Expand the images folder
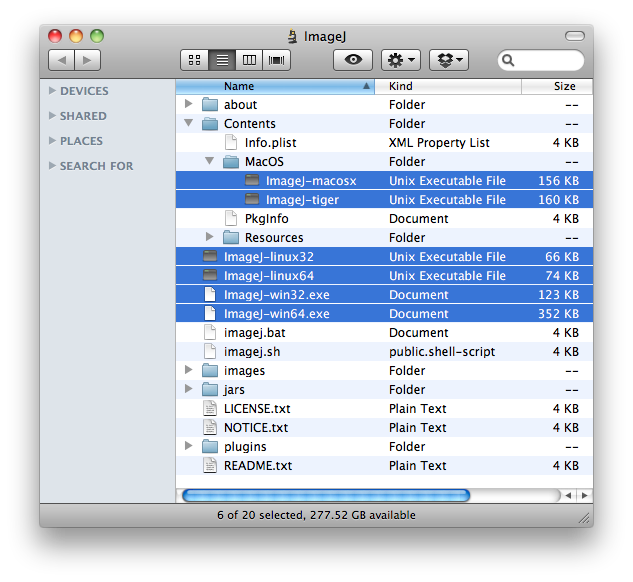The width and height of the screenshot is (633, 582). click(188, 369)
